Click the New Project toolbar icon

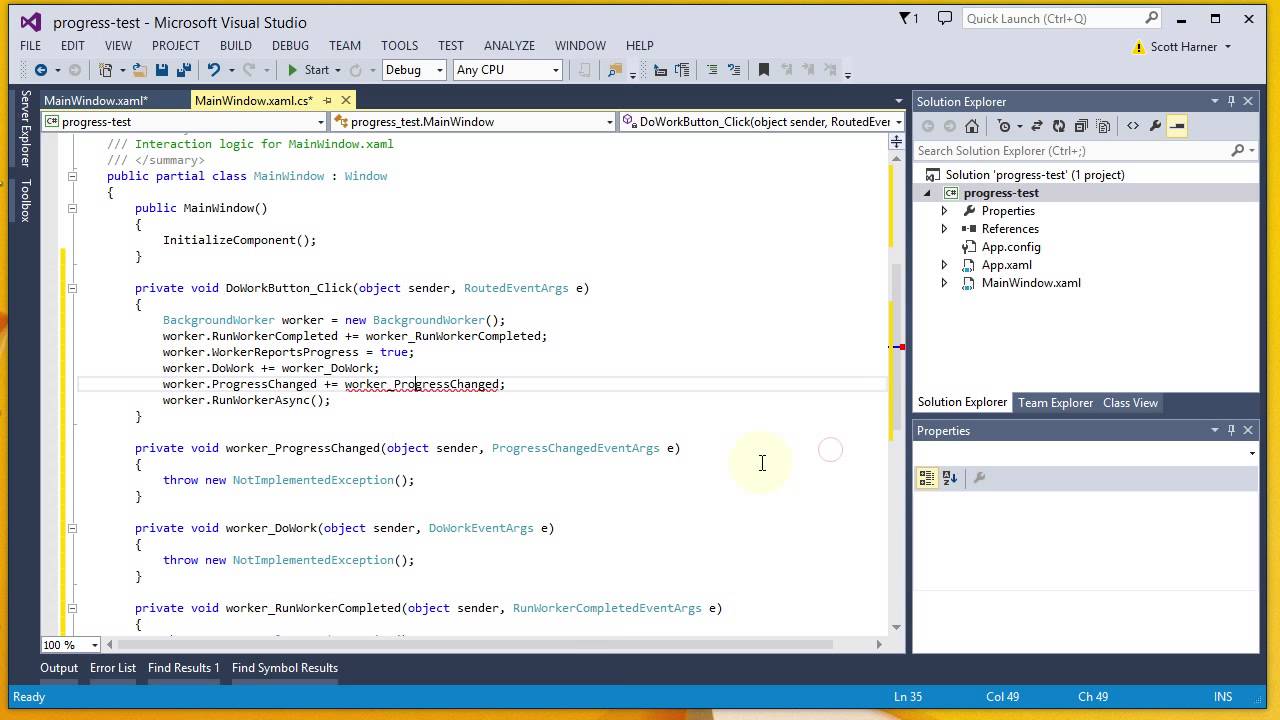point(105,70)
